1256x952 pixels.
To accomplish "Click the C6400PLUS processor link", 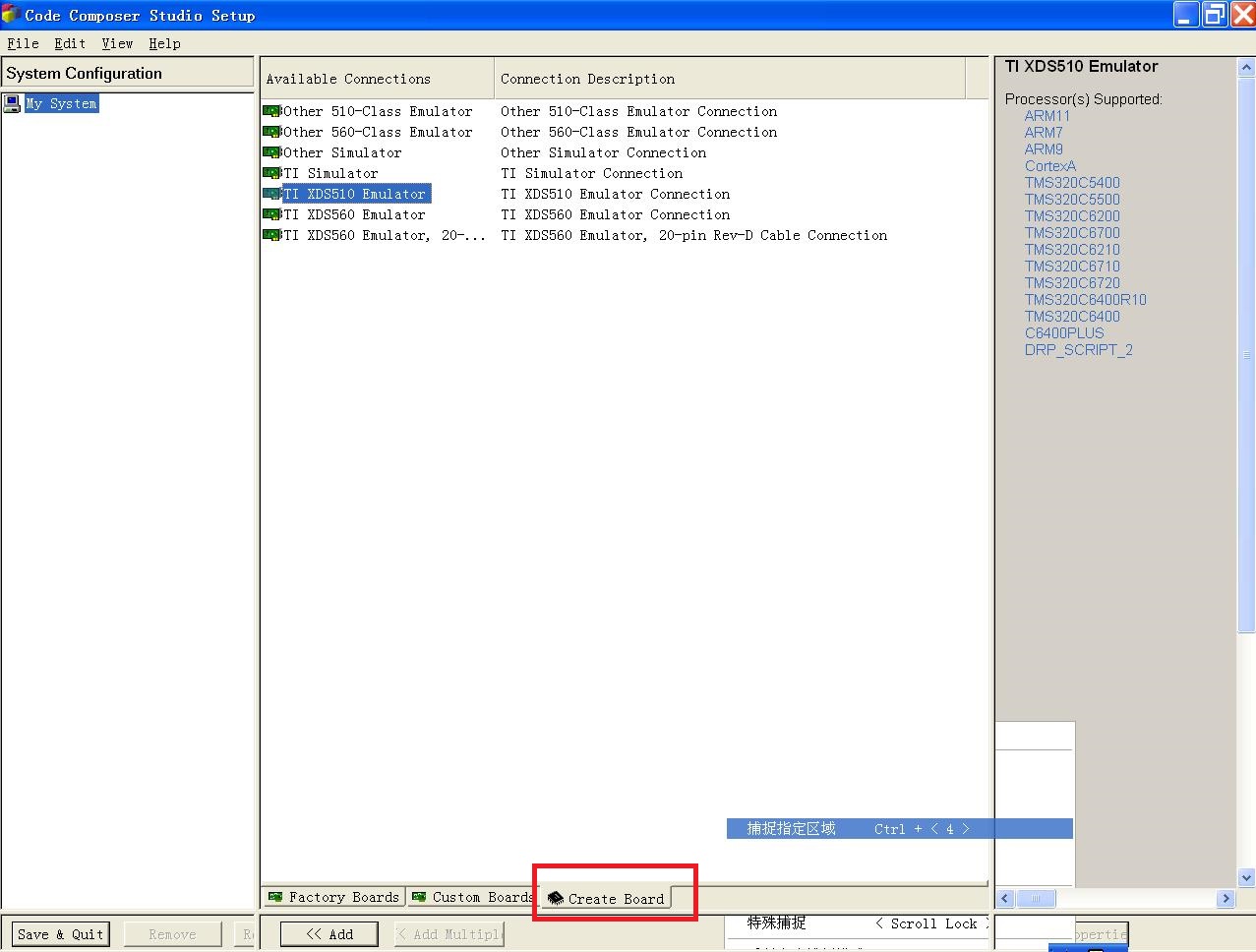I will pyautogui.click(x=1064, y=333).
